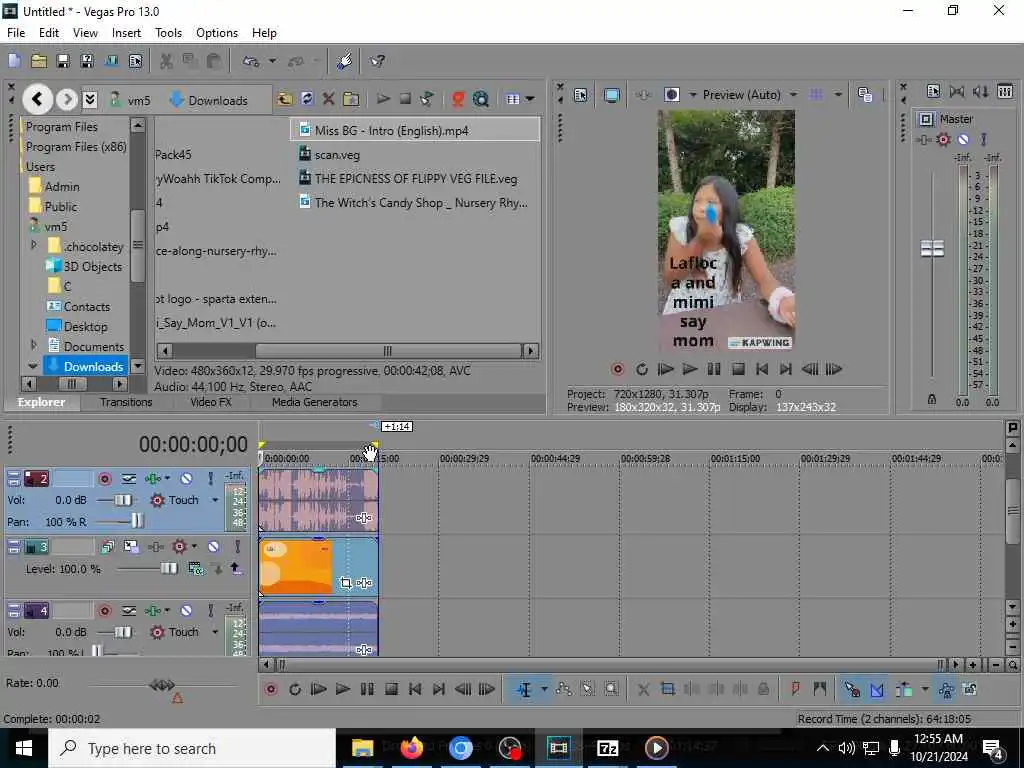
Task: Open Master bus FX gear icon
Action: [x=943, y=139]
